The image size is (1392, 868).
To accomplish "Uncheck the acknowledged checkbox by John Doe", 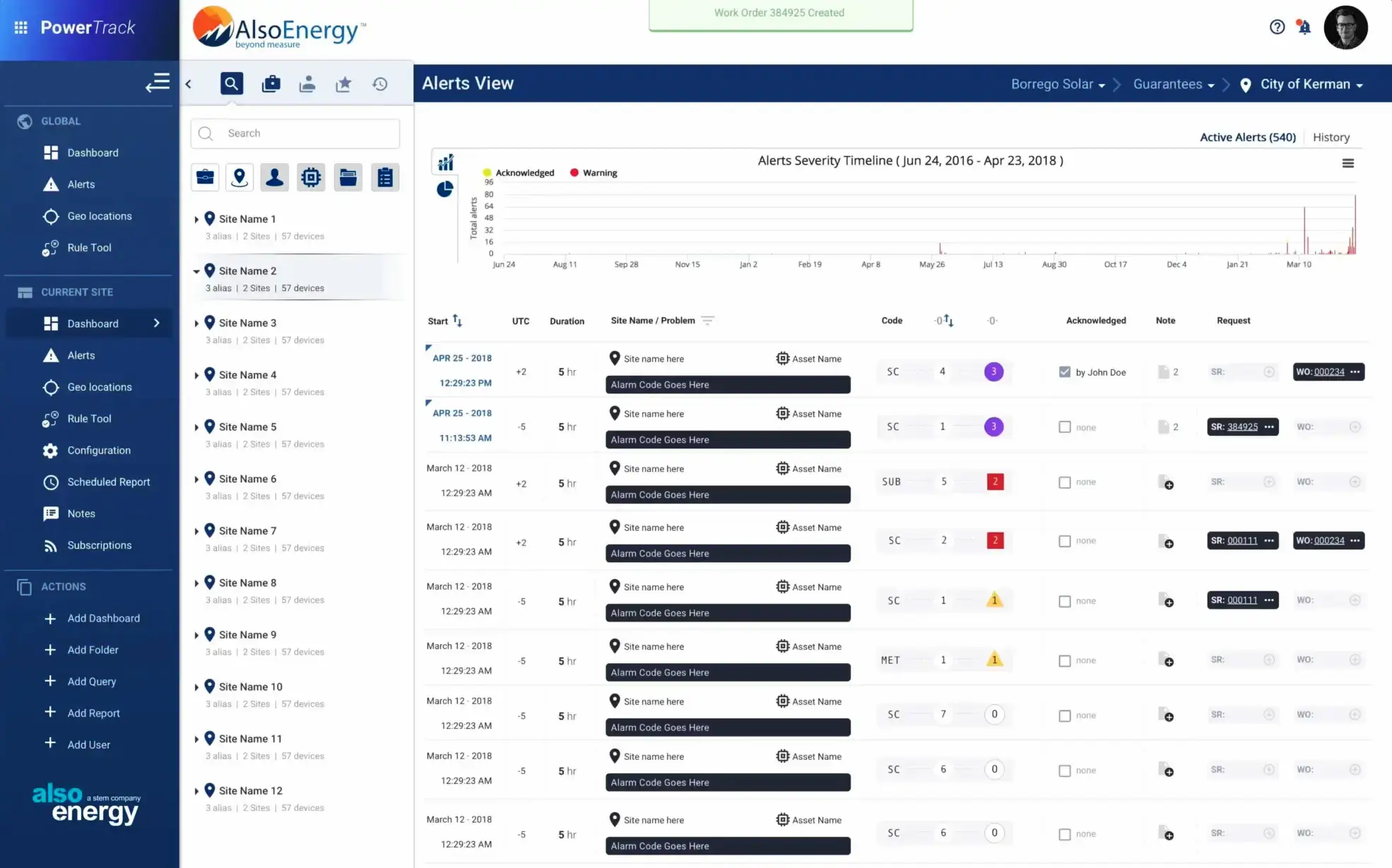I will [1065, 371].
